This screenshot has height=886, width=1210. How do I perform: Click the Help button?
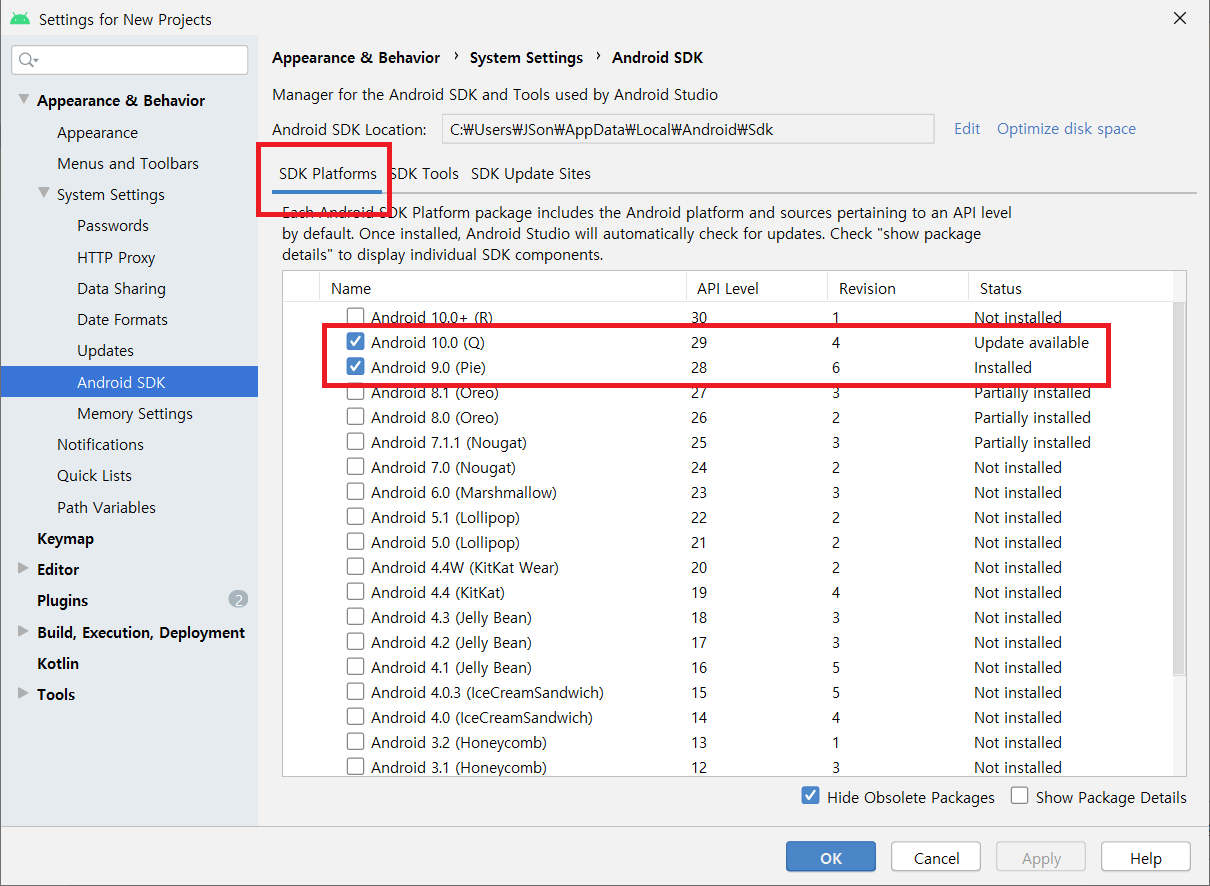1146,857
